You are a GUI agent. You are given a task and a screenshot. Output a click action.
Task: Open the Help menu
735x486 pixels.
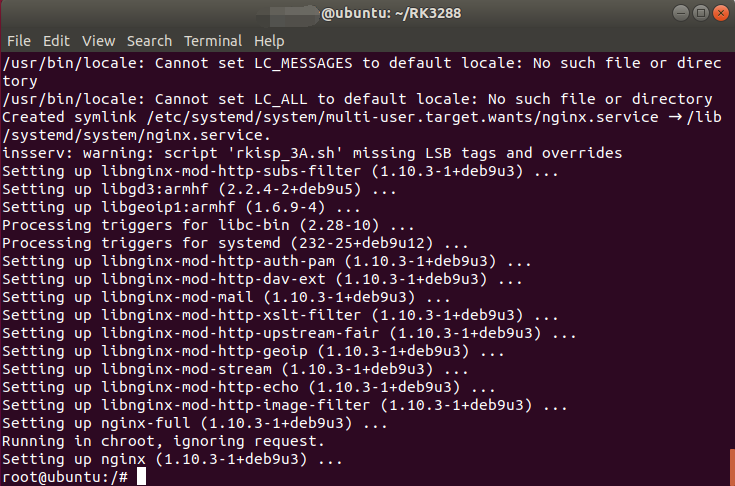(269, 41)
